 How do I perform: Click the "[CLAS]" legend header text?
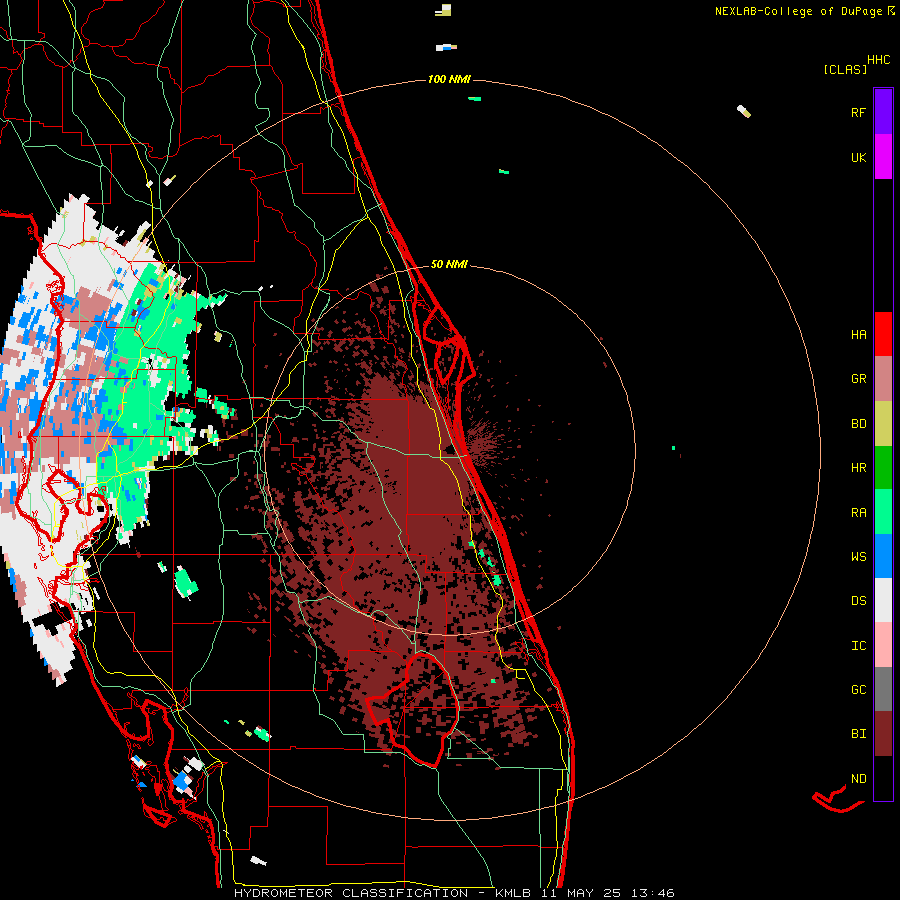click(x=845, y=69)
